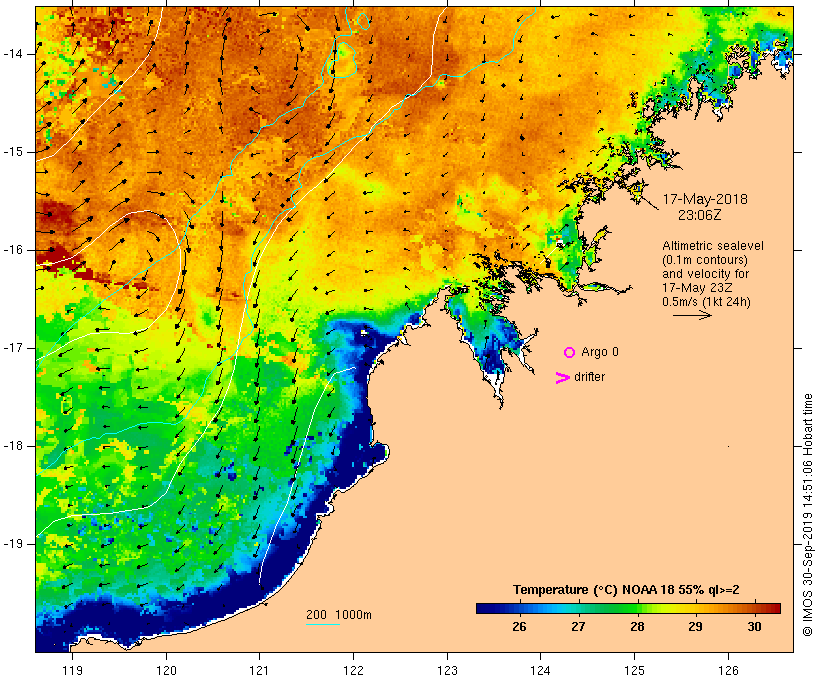The image size is (820, 680).
Task: Click the 'drifter' legend label
Action: (589, 377)
